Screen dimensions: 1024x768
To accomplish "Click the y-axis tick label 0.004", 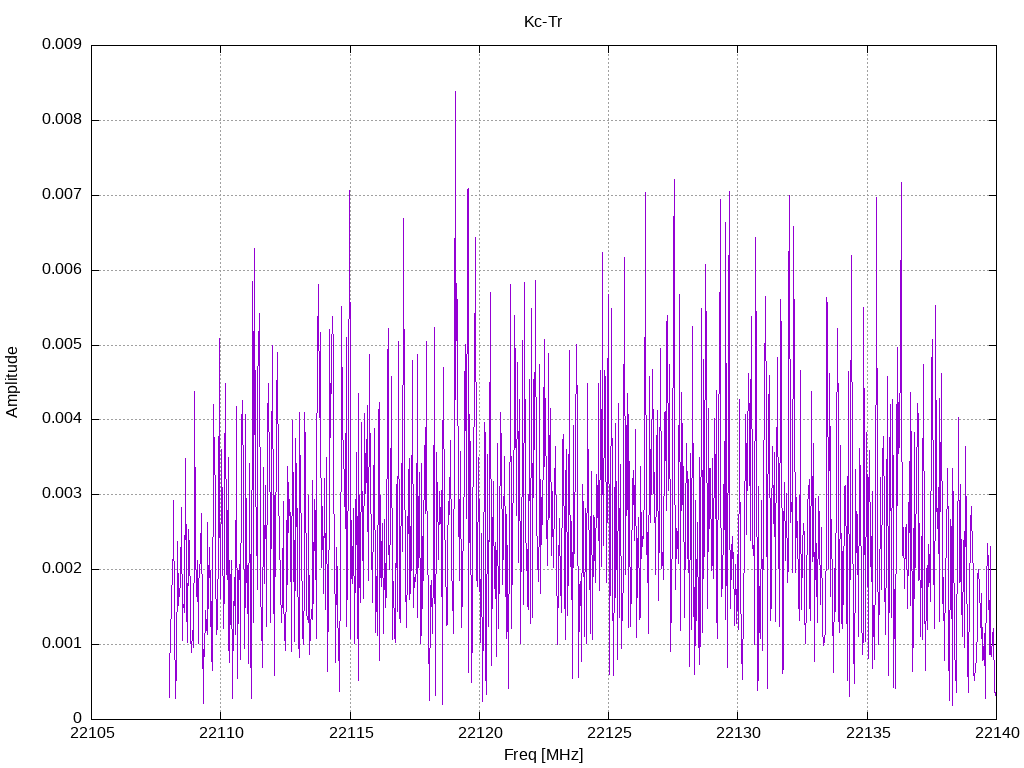I will 62,419.
